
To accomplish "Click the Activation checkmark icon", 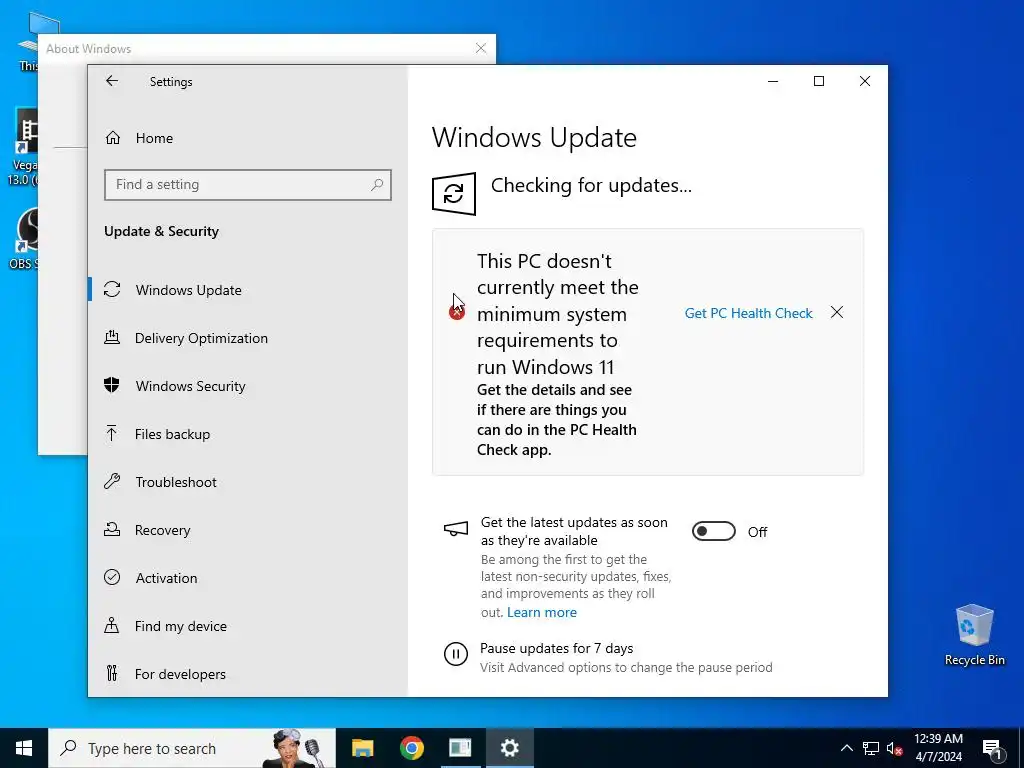I will point(112,577).
